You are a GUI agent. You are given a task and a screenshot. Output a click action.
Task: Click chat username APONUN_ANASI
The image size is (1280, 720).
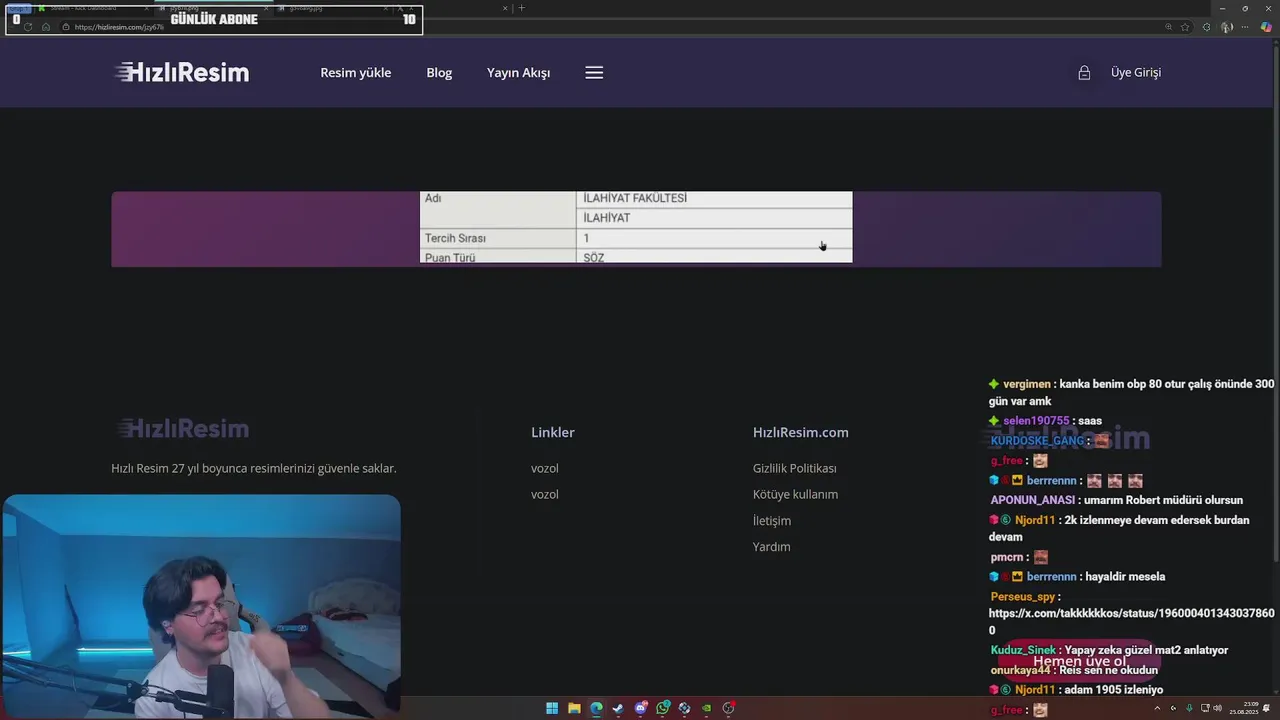tap(1033, 500)
